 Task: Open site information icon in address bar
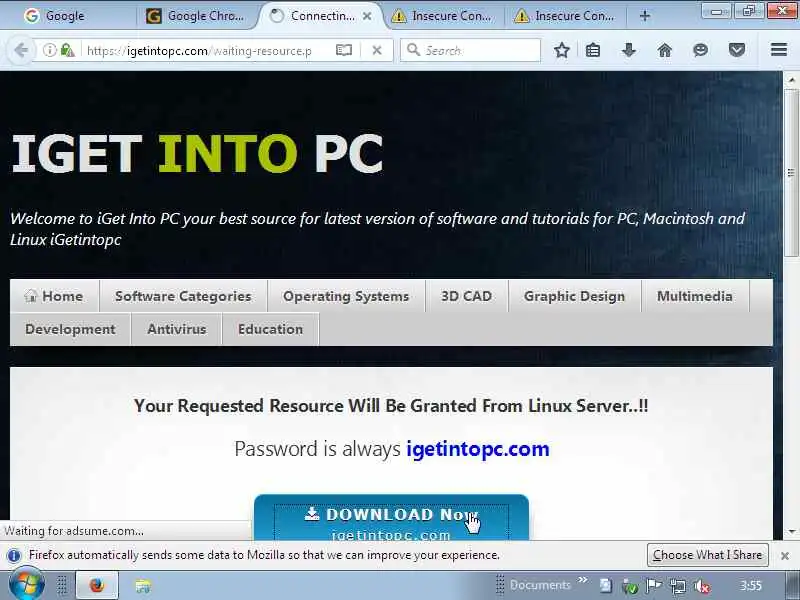click(49, 50)
